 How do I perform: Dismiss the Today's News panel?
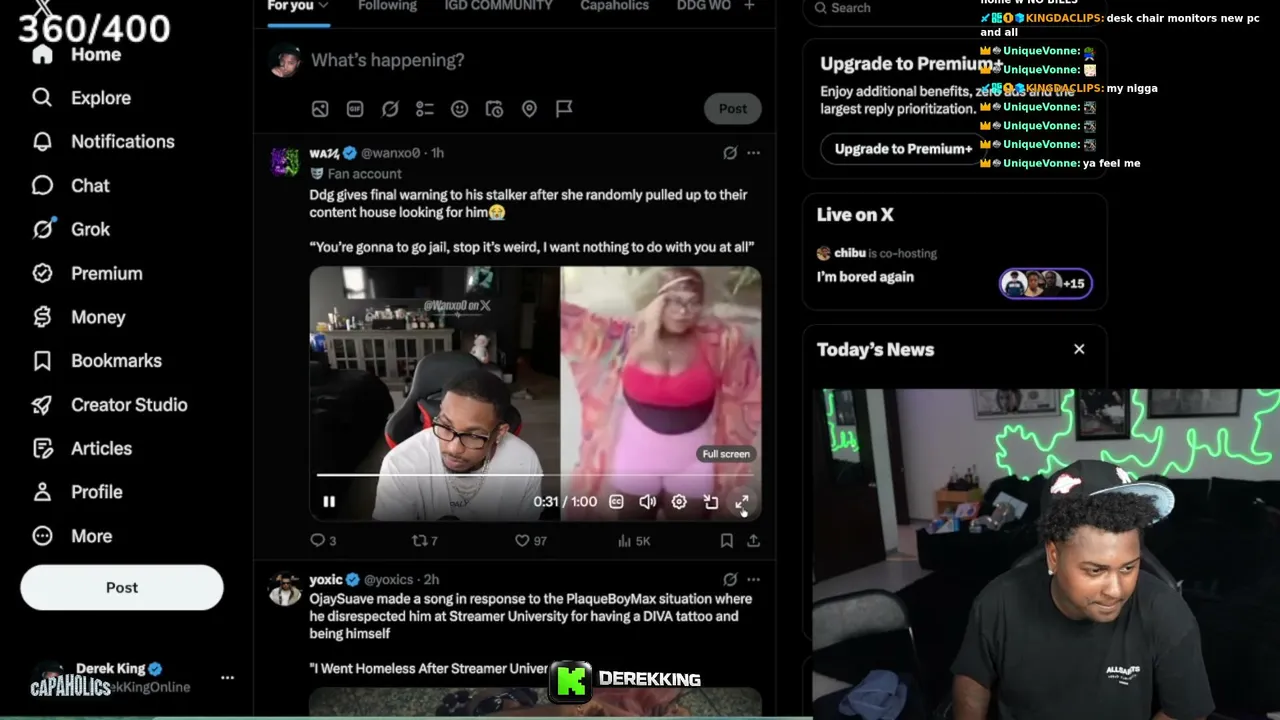point(1079,349)
